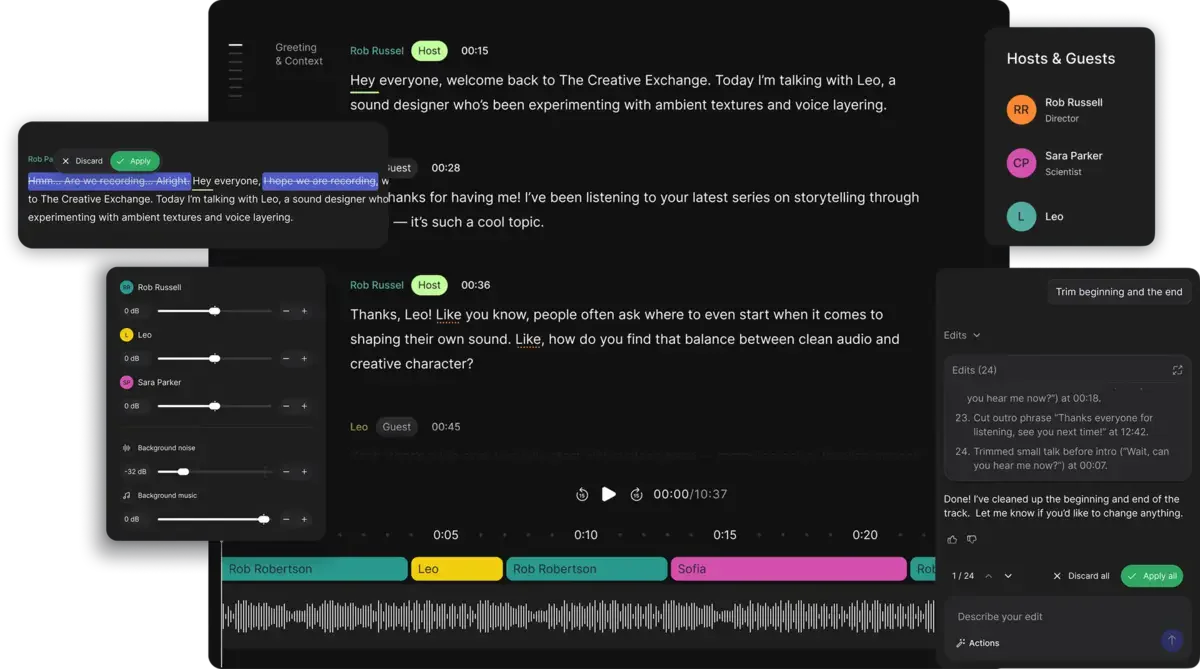1200x669 pixels.
Task: Decrease Sara Parker volume with minus
Action: 286,406
